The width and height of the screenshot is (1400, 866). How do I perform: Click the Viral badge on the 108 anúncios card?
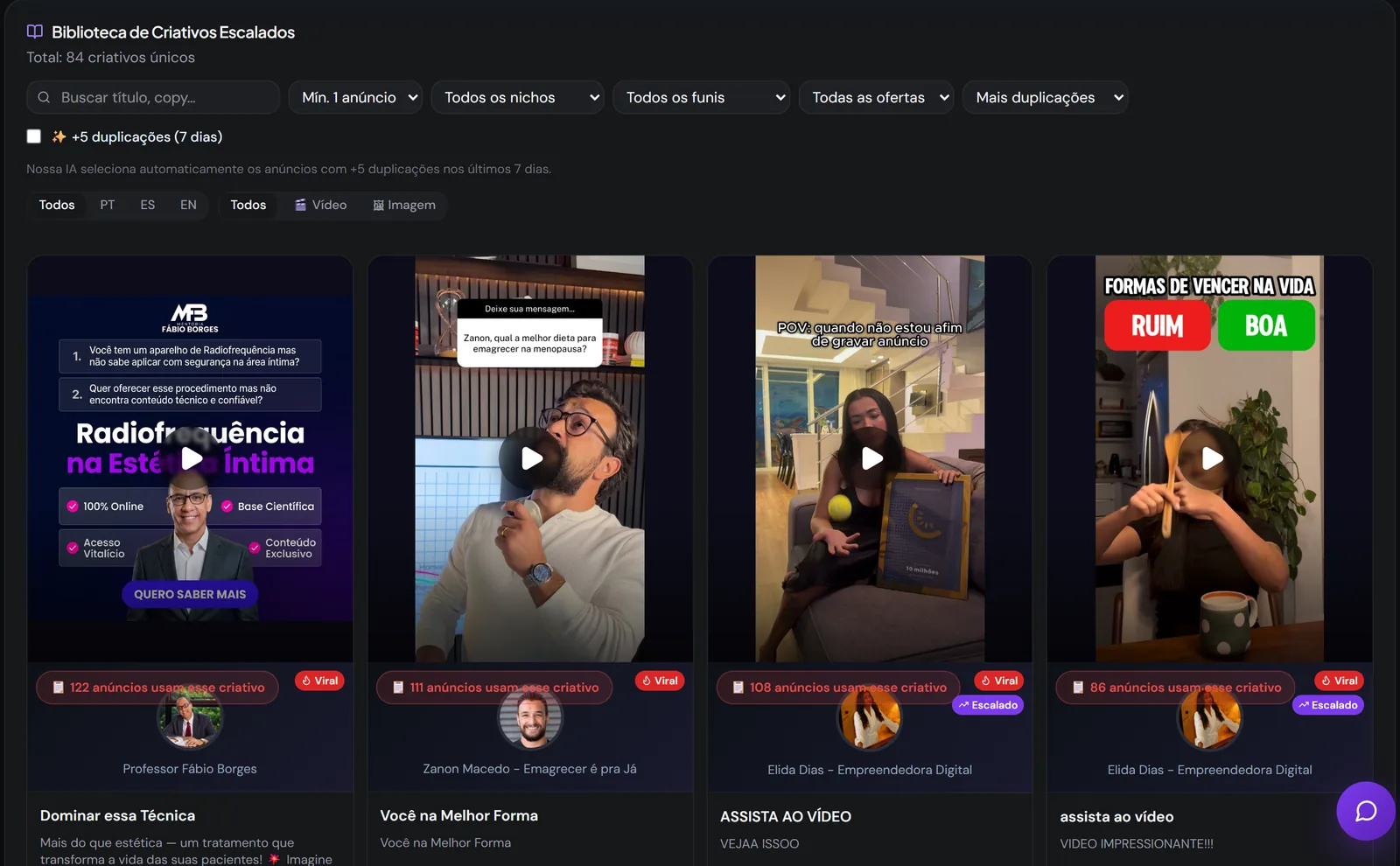pos(999,681)
